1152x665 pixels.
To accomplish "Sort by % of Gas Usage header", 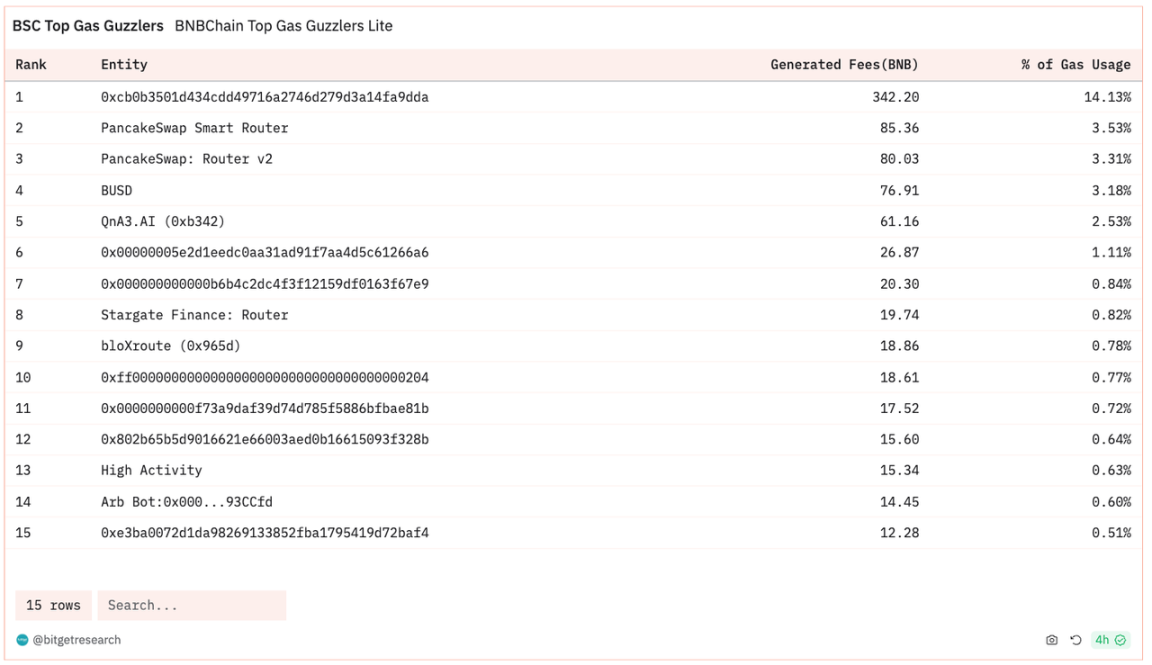I will [x=1076, y=65].
